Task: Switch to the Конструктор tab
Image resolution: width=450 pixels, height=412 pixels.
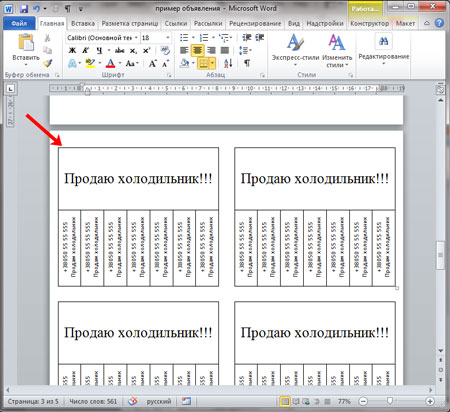Action: (x=370, y=23)
